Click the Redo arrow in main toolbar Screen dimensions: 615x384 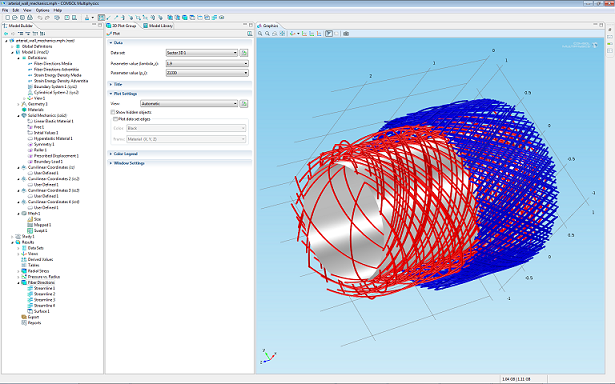(47, 18)
